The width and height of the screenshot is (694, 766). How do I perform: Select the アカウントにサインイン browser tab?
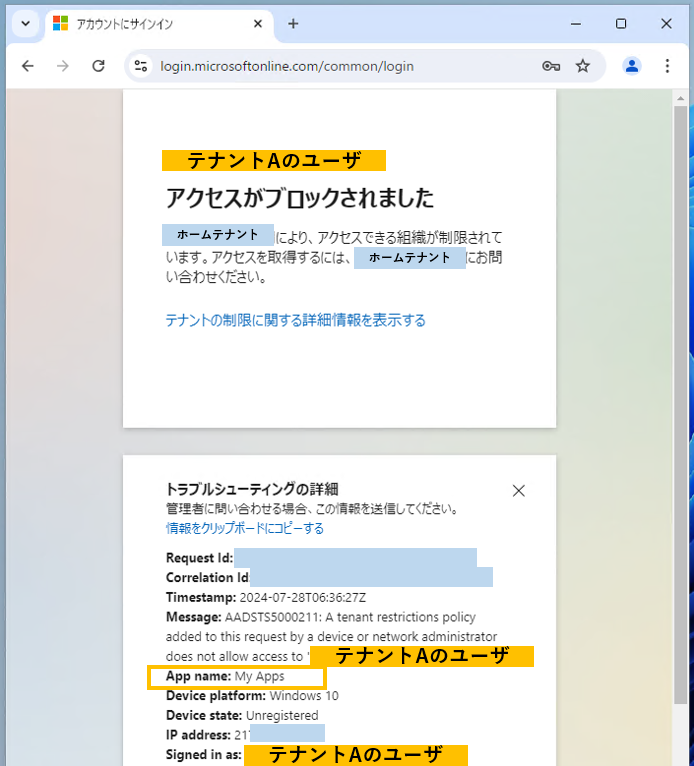(159, 24)
